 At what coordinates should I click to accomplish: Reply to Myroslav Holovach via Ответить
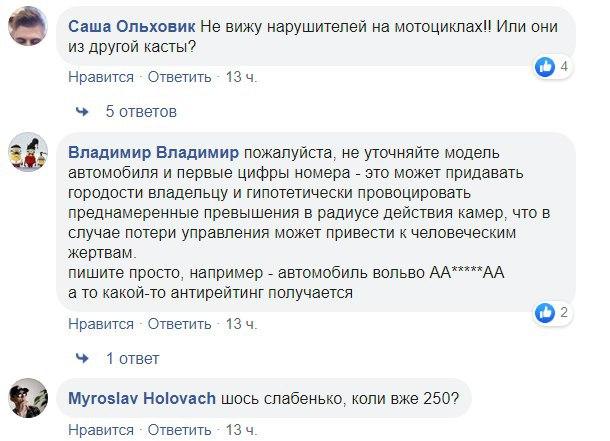180,431
